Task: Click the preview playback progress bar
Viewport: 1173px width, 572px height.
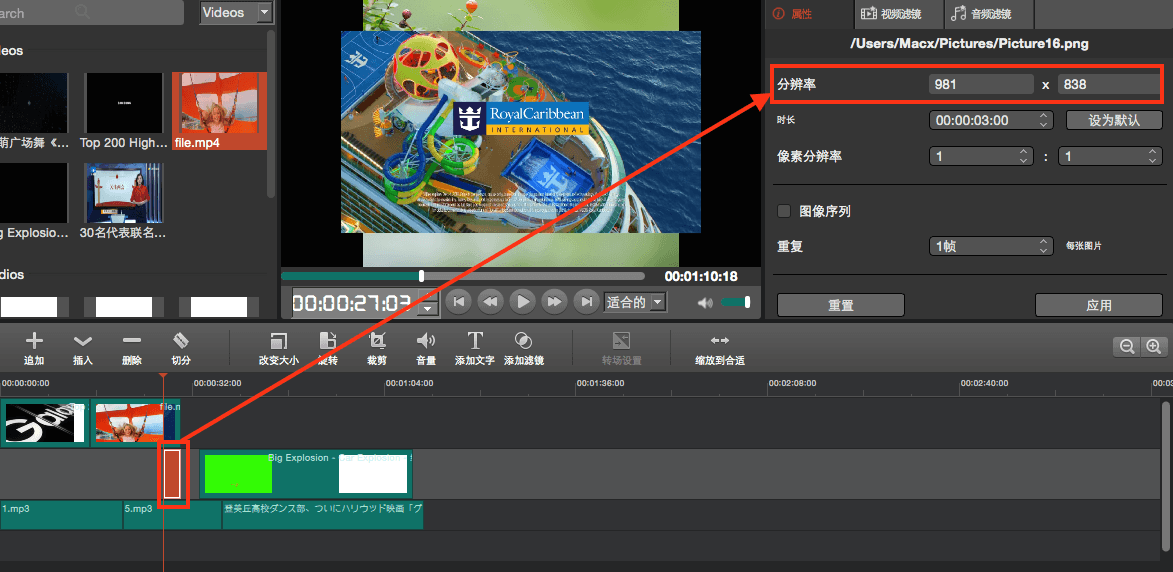Action: pos(462,276)
